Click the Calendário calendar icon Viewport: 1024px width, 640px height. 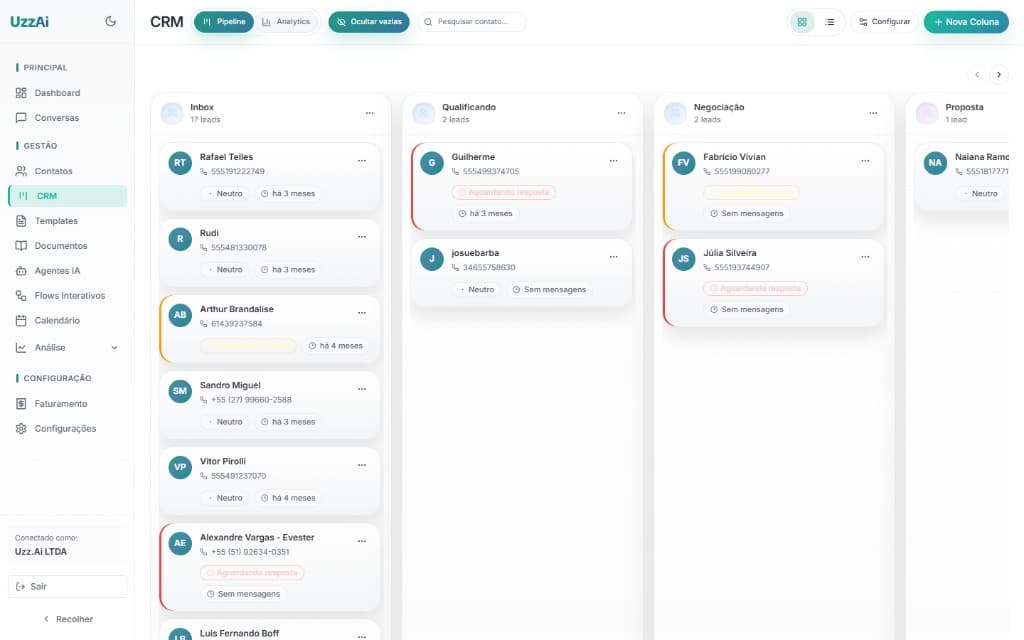(21, 320)
